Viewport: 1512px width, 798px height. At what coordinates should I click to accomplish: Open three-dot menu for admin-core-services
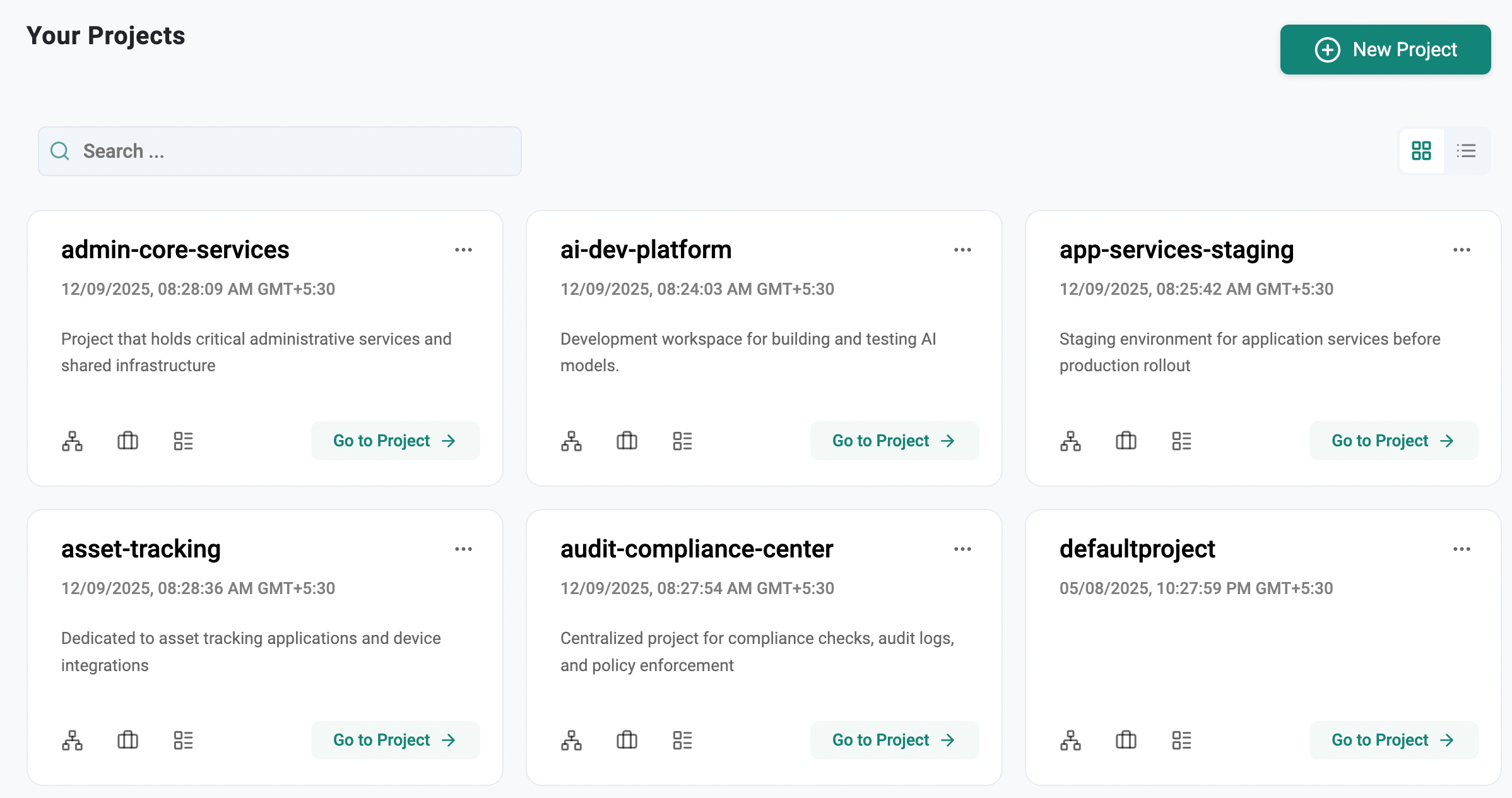click(463, 250)
